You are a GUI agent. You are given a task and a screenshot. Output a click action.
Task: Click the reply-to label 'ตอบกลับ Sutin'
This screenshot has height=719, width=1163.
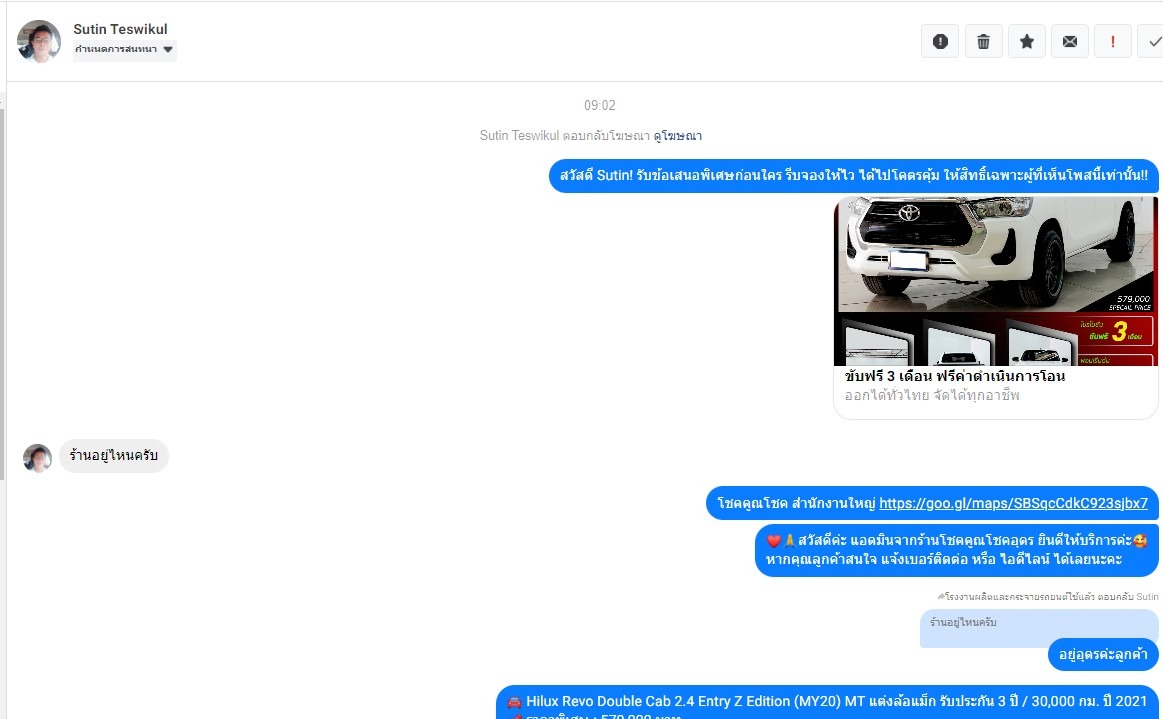(x=1127, y=597)
